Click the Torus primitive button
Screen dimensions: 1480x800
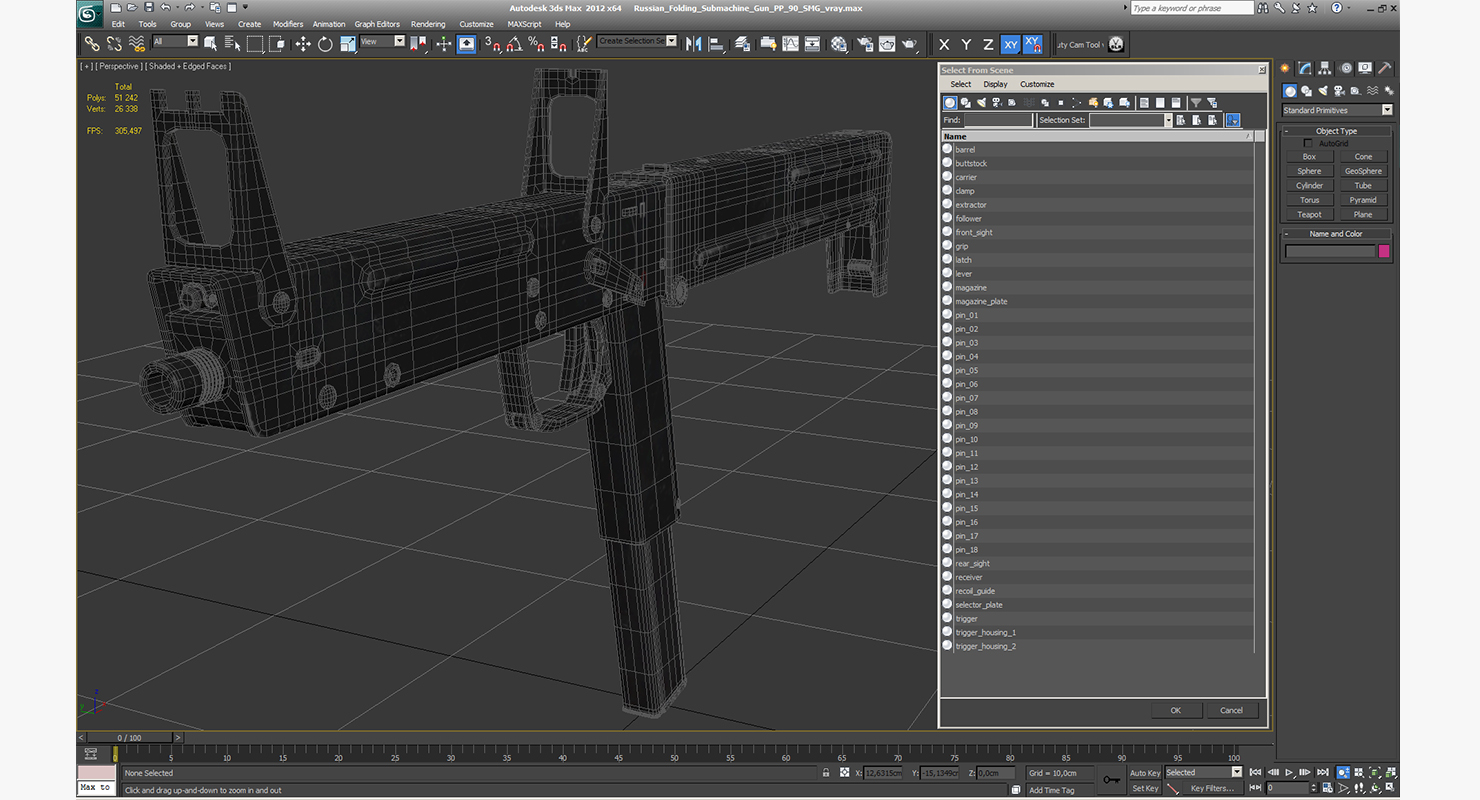point(1309,200)
